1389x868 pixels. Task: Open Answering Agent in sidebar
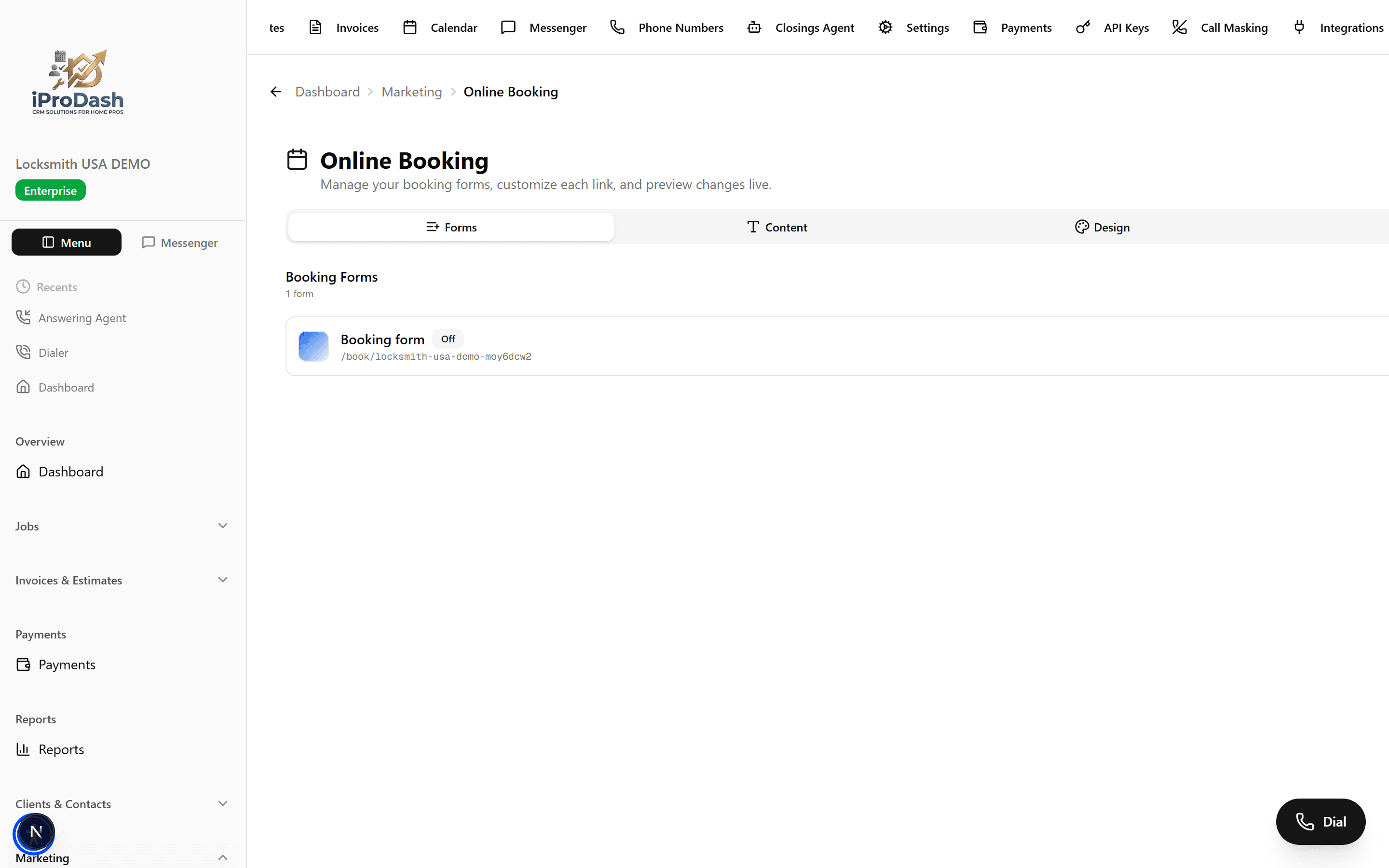[x=70, y=317]
